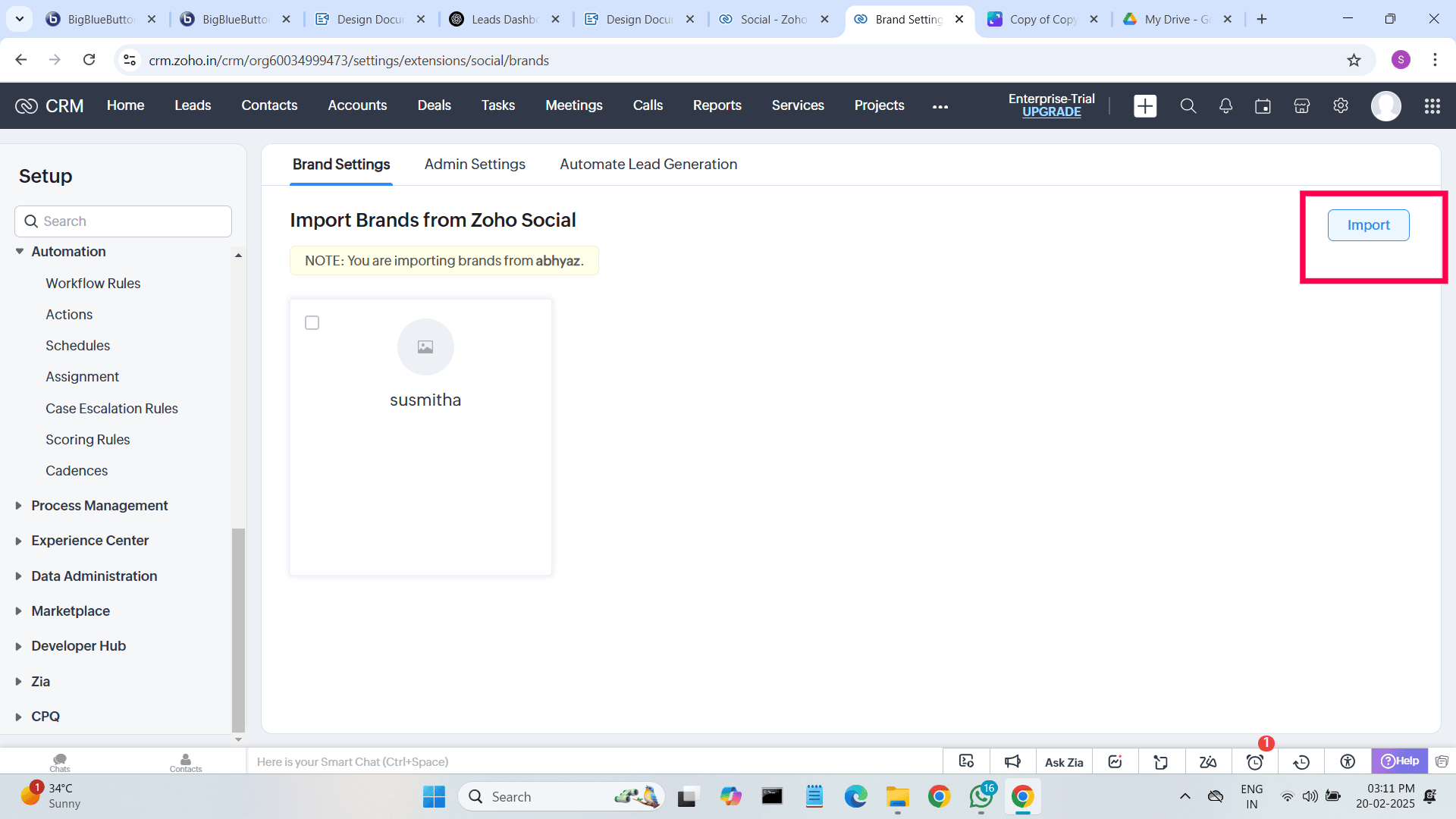1456x819 pixels.
Task: Click the Windows taskbar search box
Action: (562, 796)
